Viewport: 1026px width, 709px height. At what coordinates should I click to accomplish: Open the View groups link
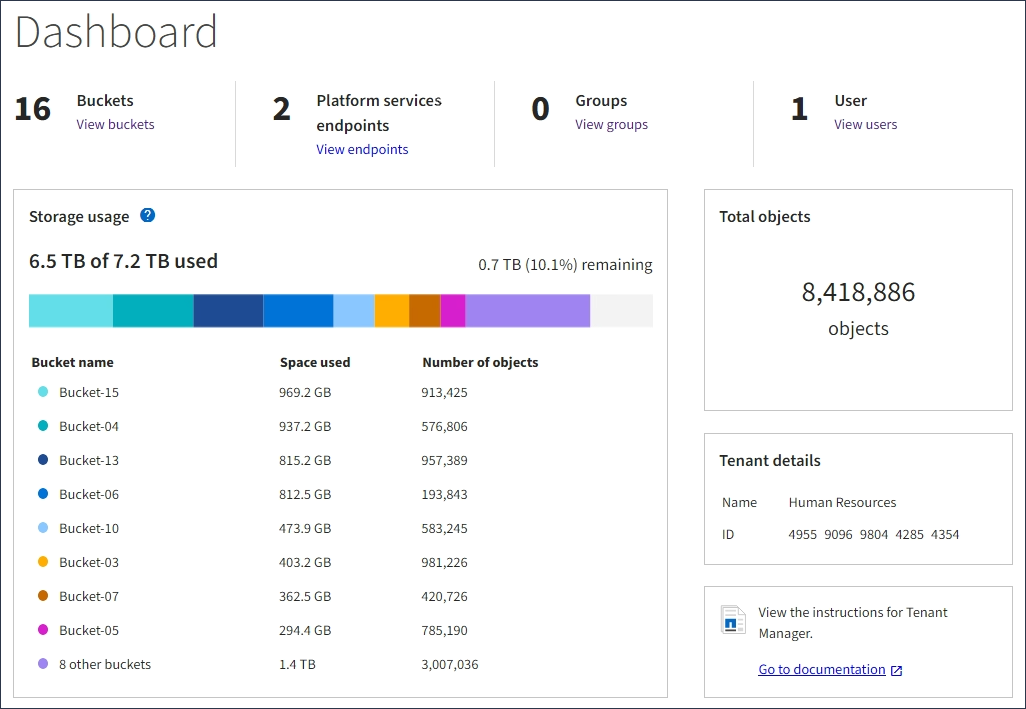[611, 125]
